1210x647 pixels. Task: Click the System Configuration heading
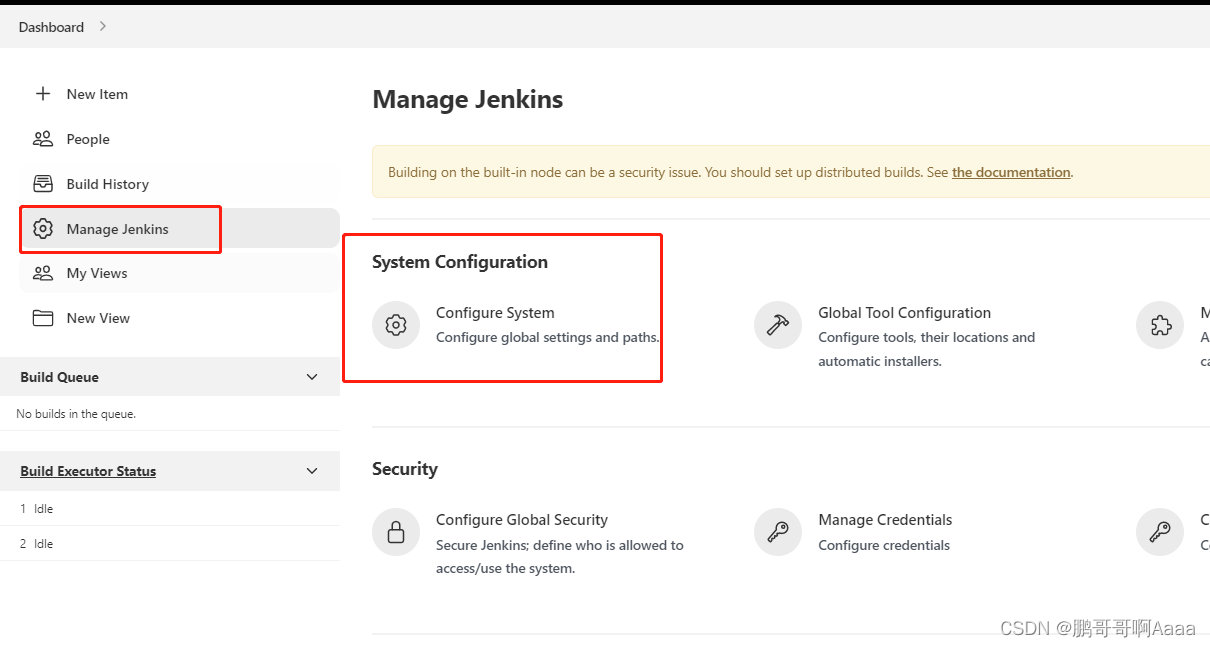pyautogui.click(x=460, y=262)
